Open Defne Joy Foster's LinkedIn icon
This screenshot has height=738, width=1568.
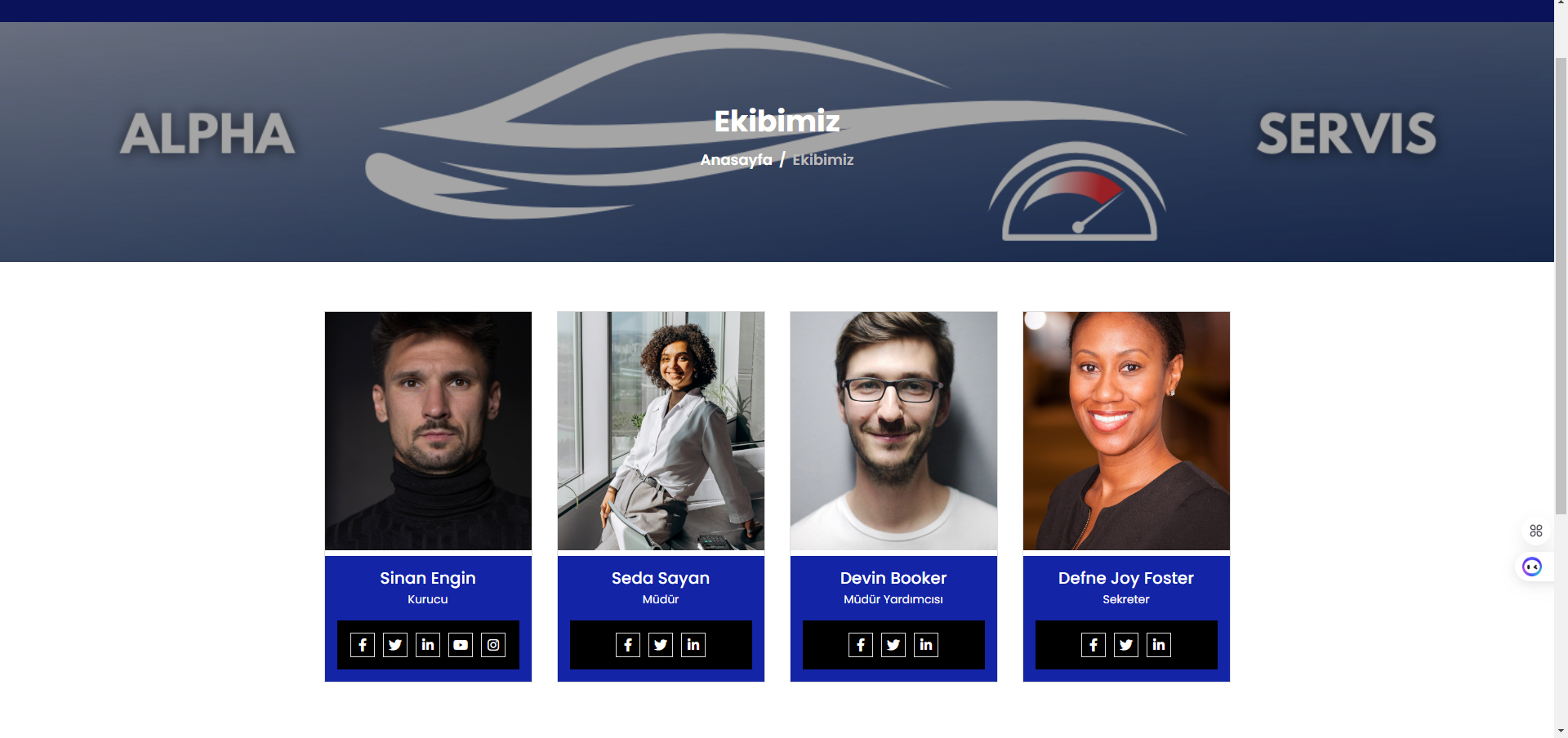1159,645
